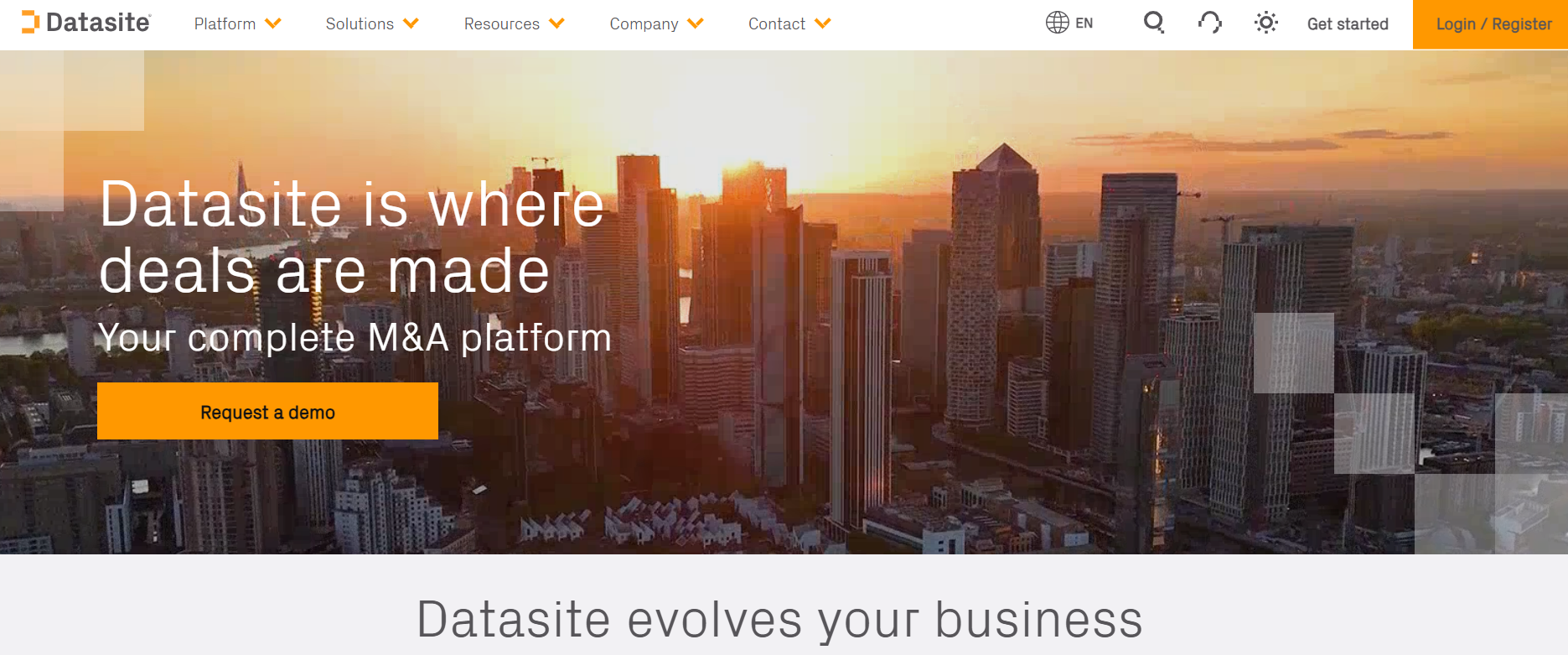Expand the Contact chevron arrow
Screen dimensions: 1568x655
coord(823,23)
